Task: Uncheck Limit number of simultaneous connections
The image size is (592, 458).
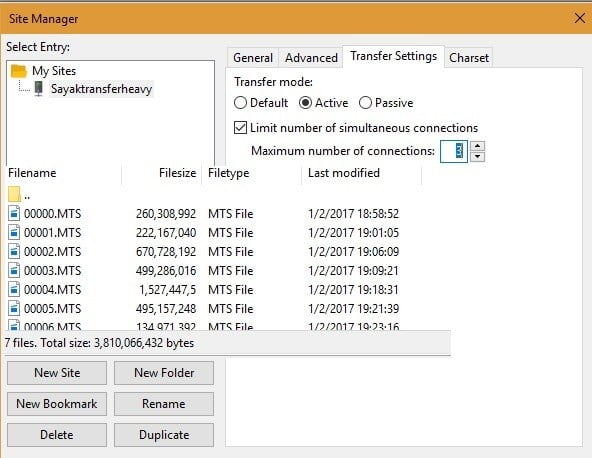Action: (240, 128)
